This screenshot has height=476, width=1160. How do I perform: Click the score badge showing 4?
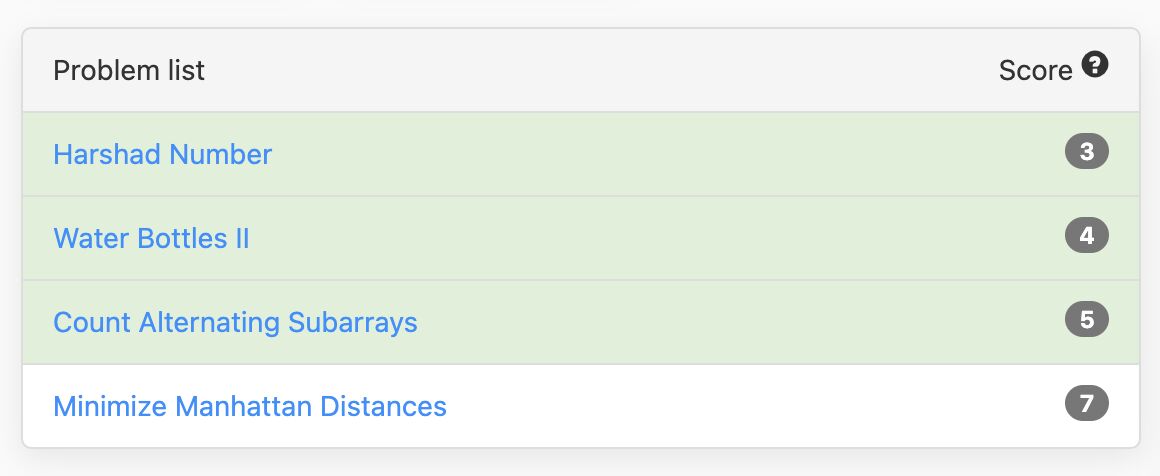point(1087,235)
